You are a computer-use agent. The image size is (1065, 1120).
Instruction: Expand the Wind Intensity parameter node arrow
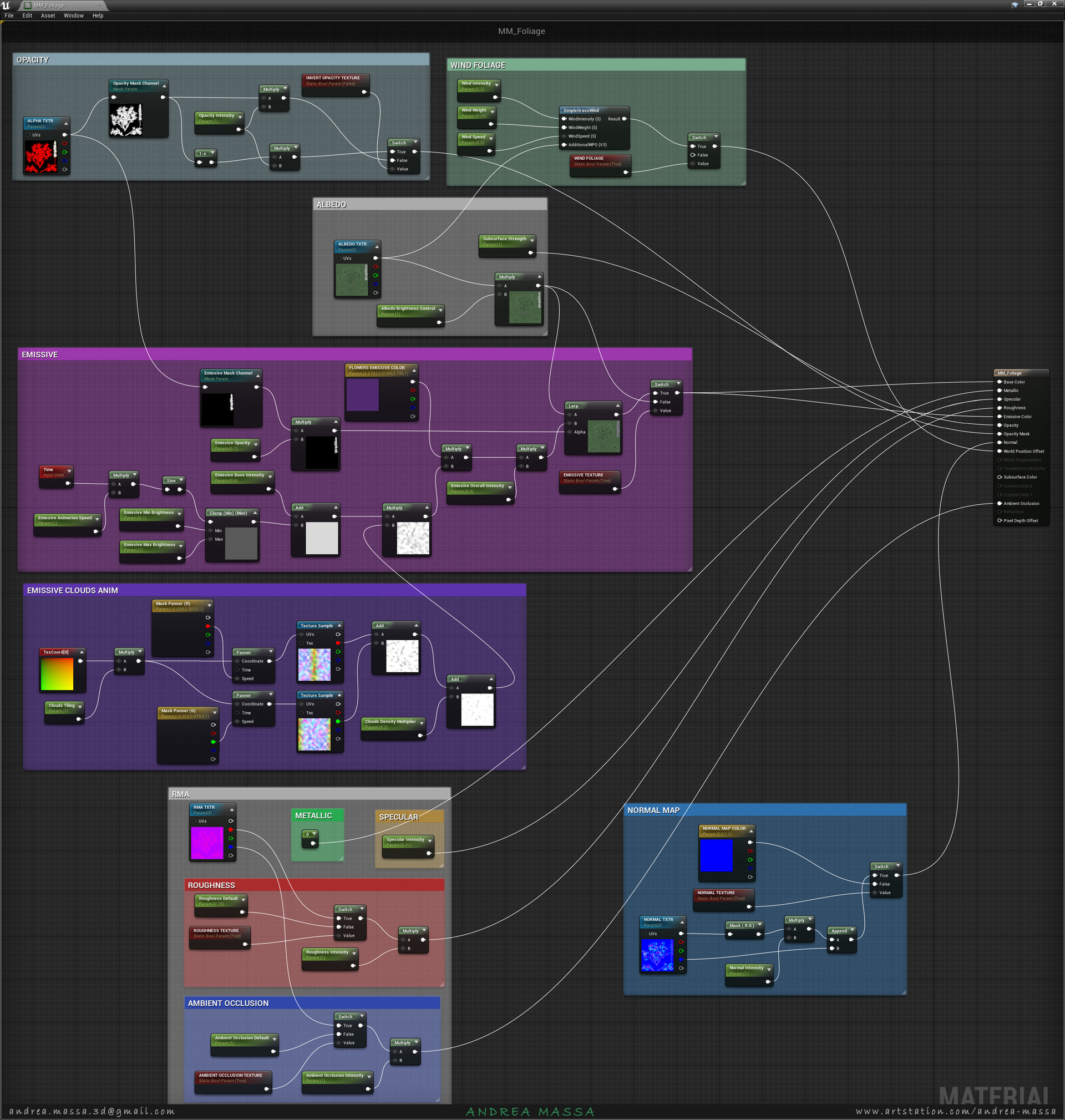tap(497, 85)
